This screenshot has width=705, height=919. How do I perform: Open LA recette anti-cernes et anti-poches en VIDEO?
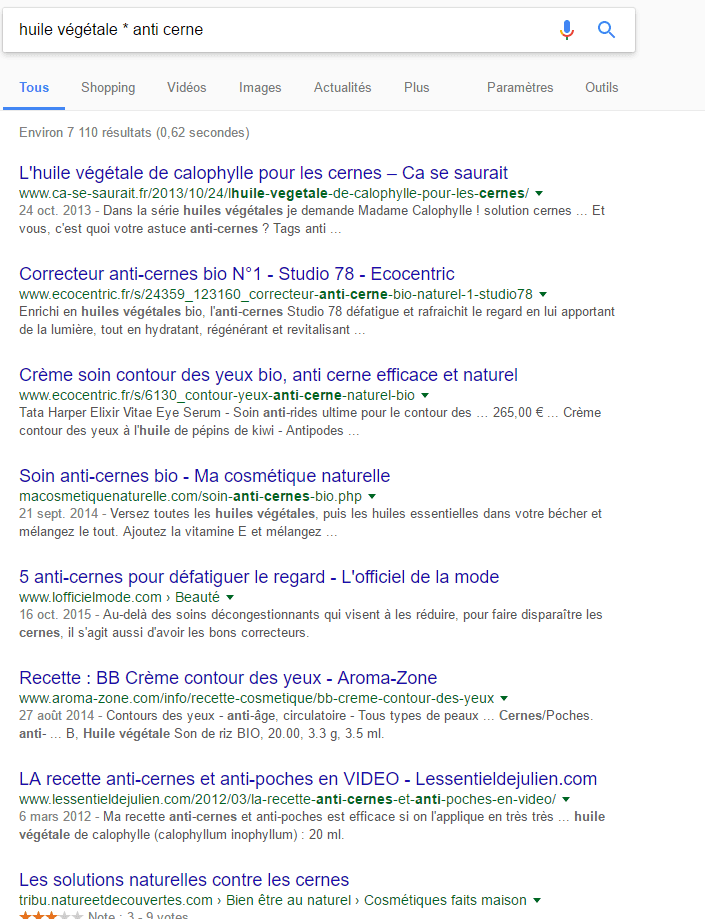click(308, 778)
